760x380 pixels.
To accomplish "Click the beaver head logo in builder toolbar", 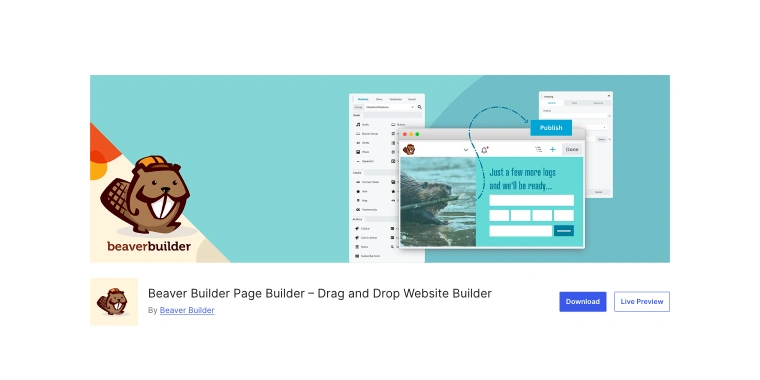I will [x=409, y=149].
